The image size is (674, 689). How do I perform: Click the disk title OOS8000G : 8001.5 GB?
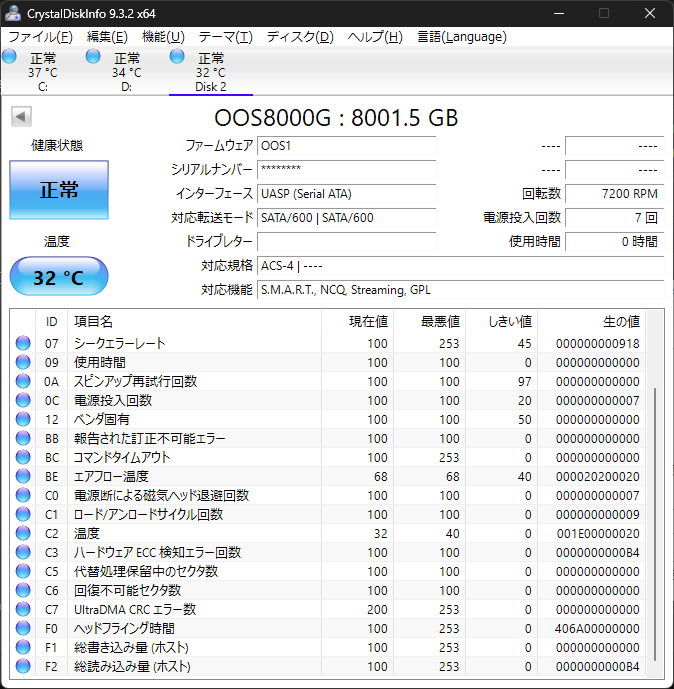(x=336, y=118)
